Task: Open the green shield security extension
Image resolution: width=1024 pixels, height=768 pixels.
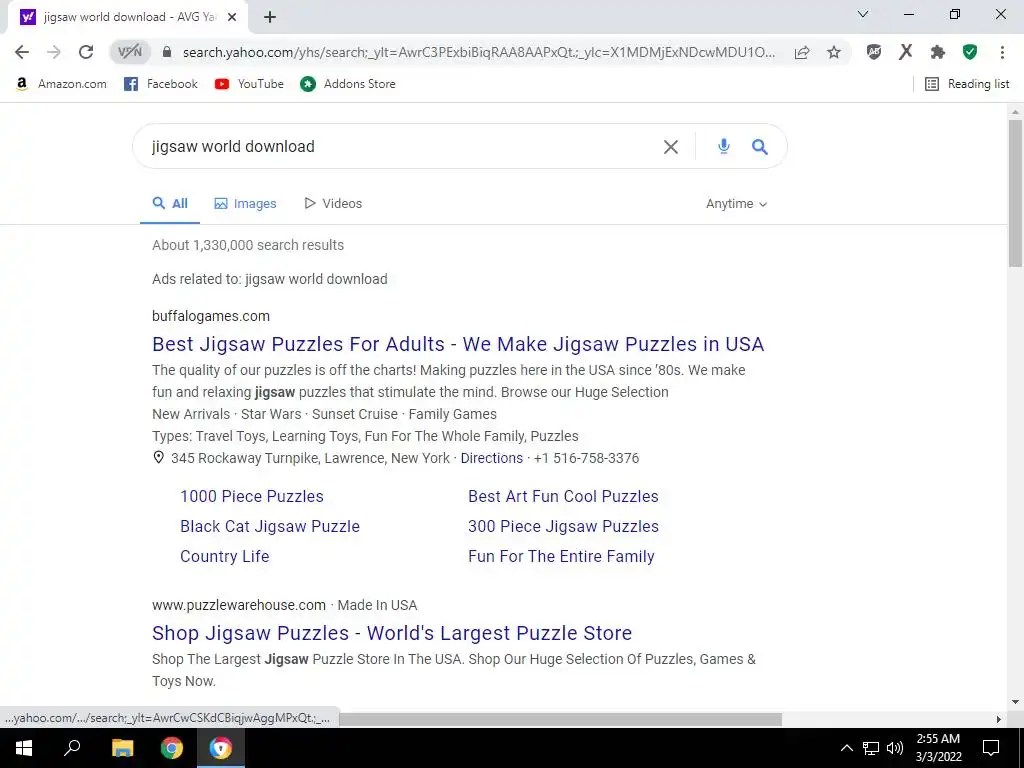Action: pos(970,52)
